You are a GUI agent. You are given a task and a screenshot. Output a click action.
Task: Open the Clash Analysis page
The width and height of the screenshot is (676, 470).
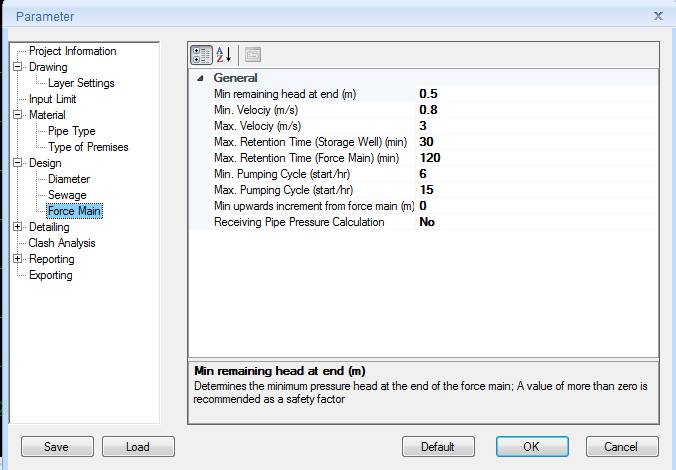pos(62,243)
